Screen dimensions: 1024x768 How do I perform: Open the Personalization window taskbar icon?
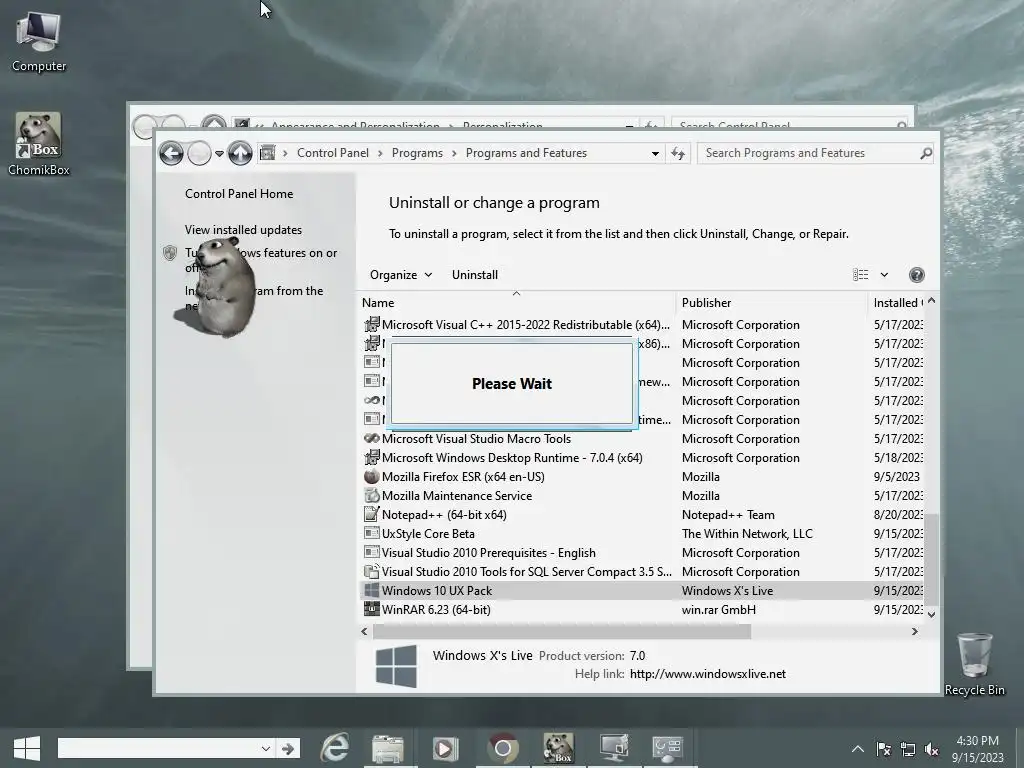point(614,748)
